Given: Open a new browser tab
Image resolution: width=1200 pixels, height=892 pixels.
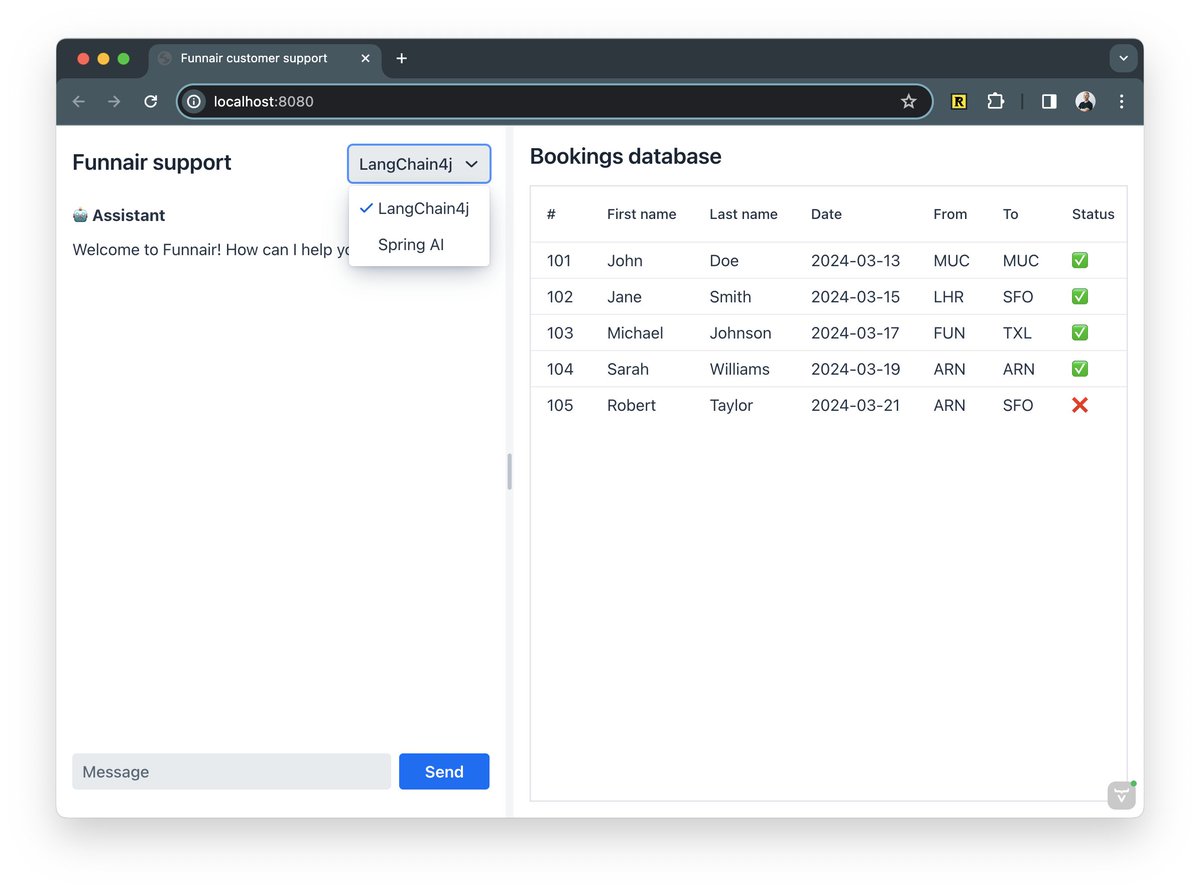Looking at the screenshot, I should click(402, 58).
